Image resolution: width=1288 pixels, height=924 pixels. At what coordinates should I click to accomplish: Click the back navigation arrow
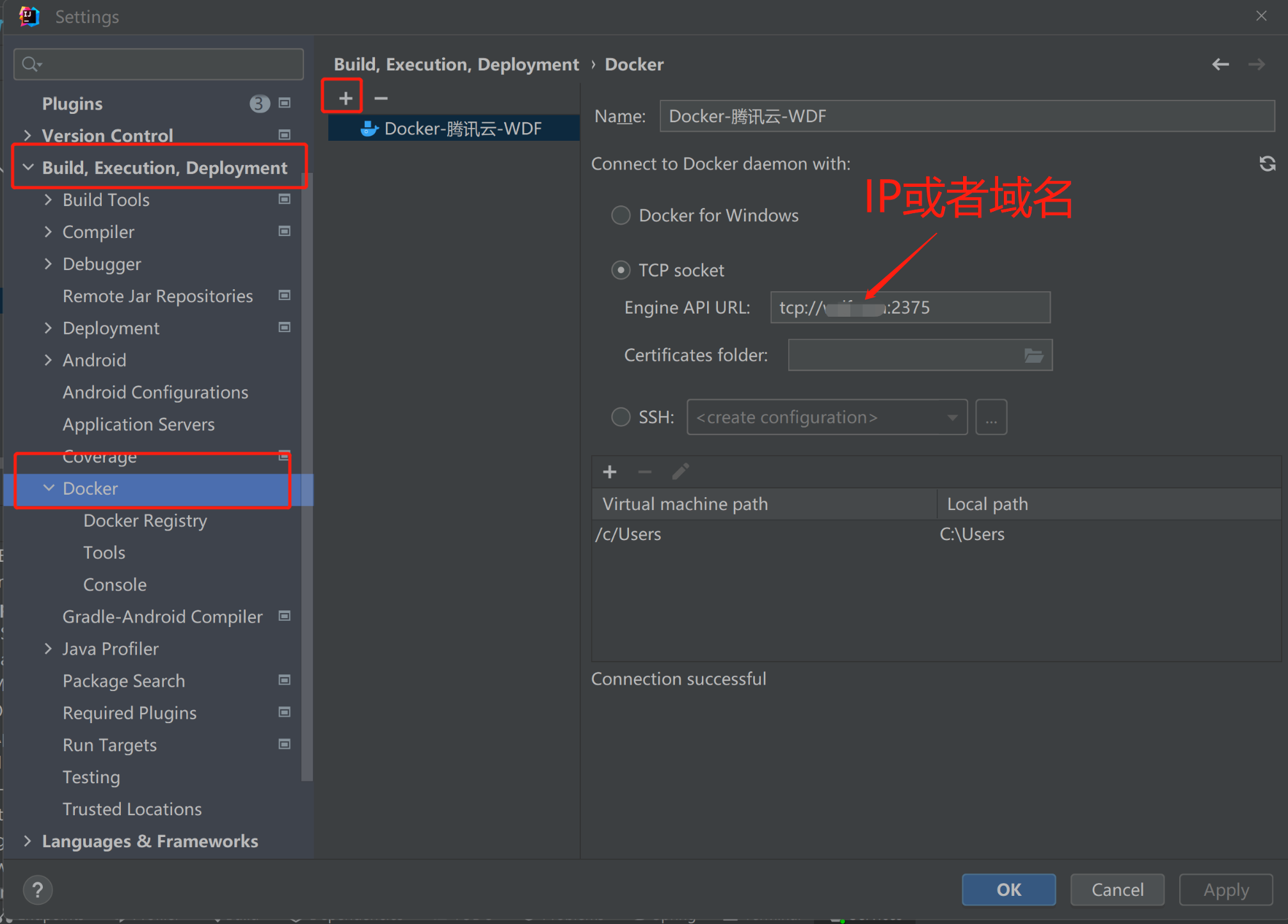(x=1220, y=64)
